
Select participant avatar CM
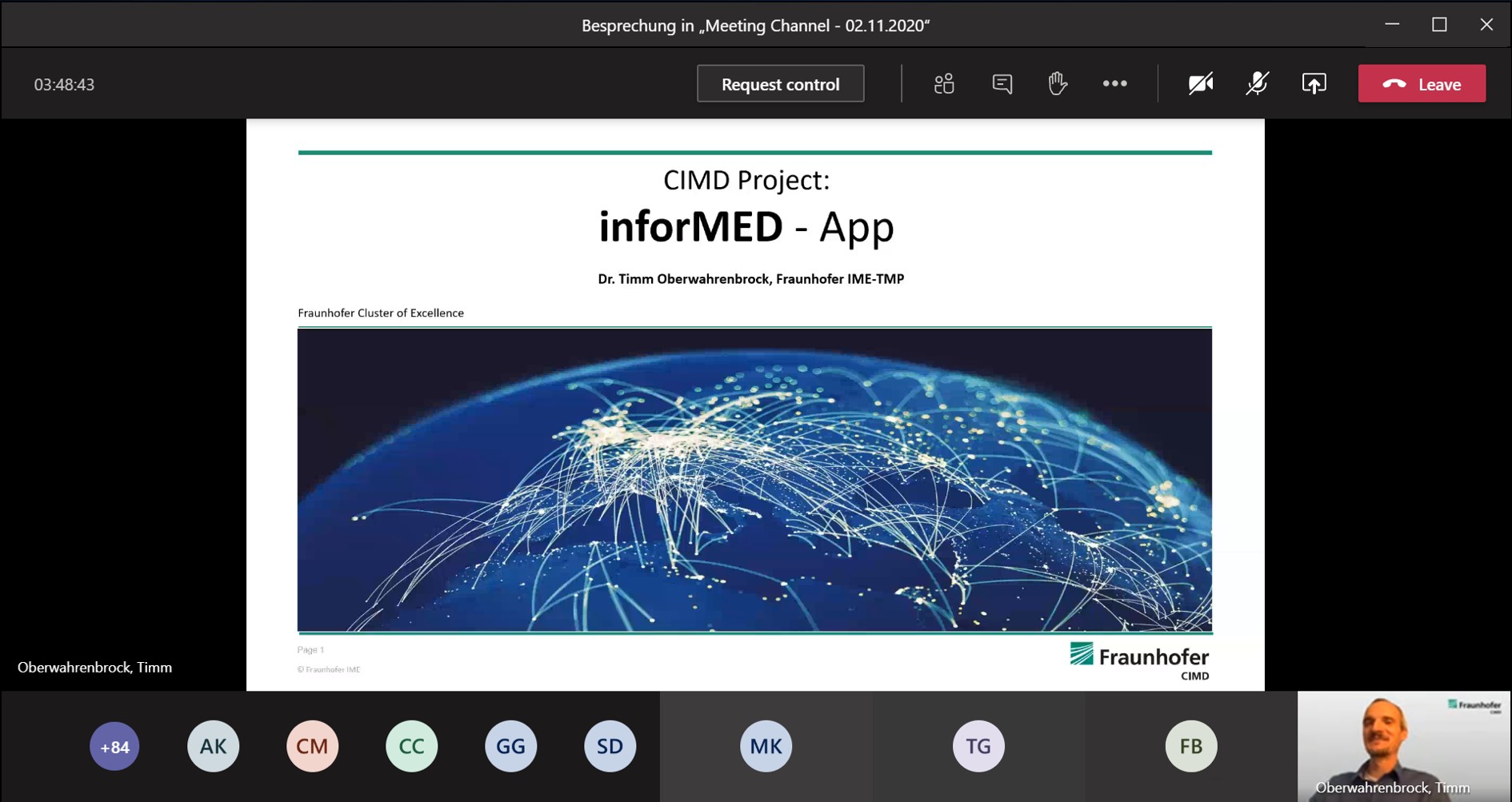coord(312,747)
